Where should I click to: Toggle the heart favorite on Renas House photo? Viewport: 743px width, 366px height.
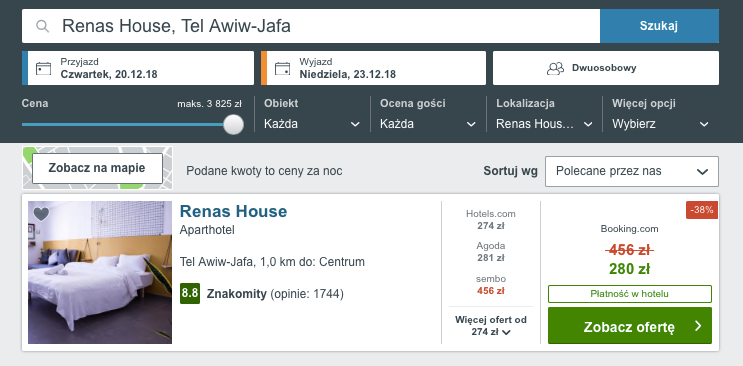click(41, 214)
